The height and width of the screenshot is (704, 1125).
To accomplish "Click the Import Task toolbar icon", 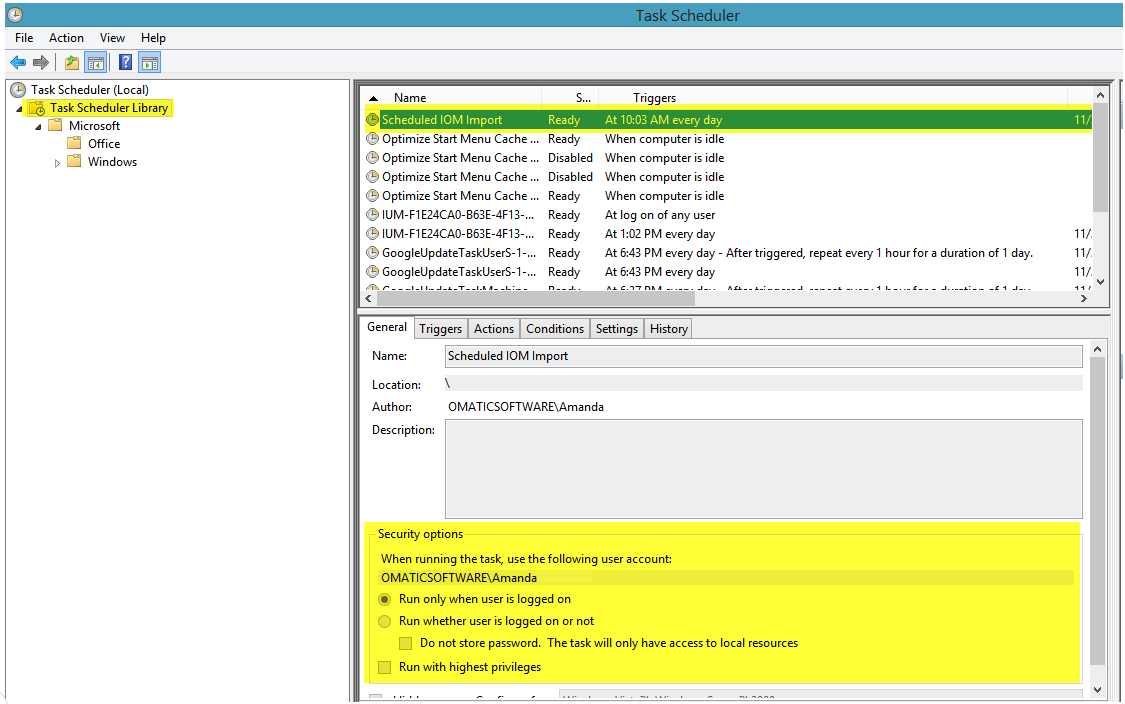I will tap(70, 62).
